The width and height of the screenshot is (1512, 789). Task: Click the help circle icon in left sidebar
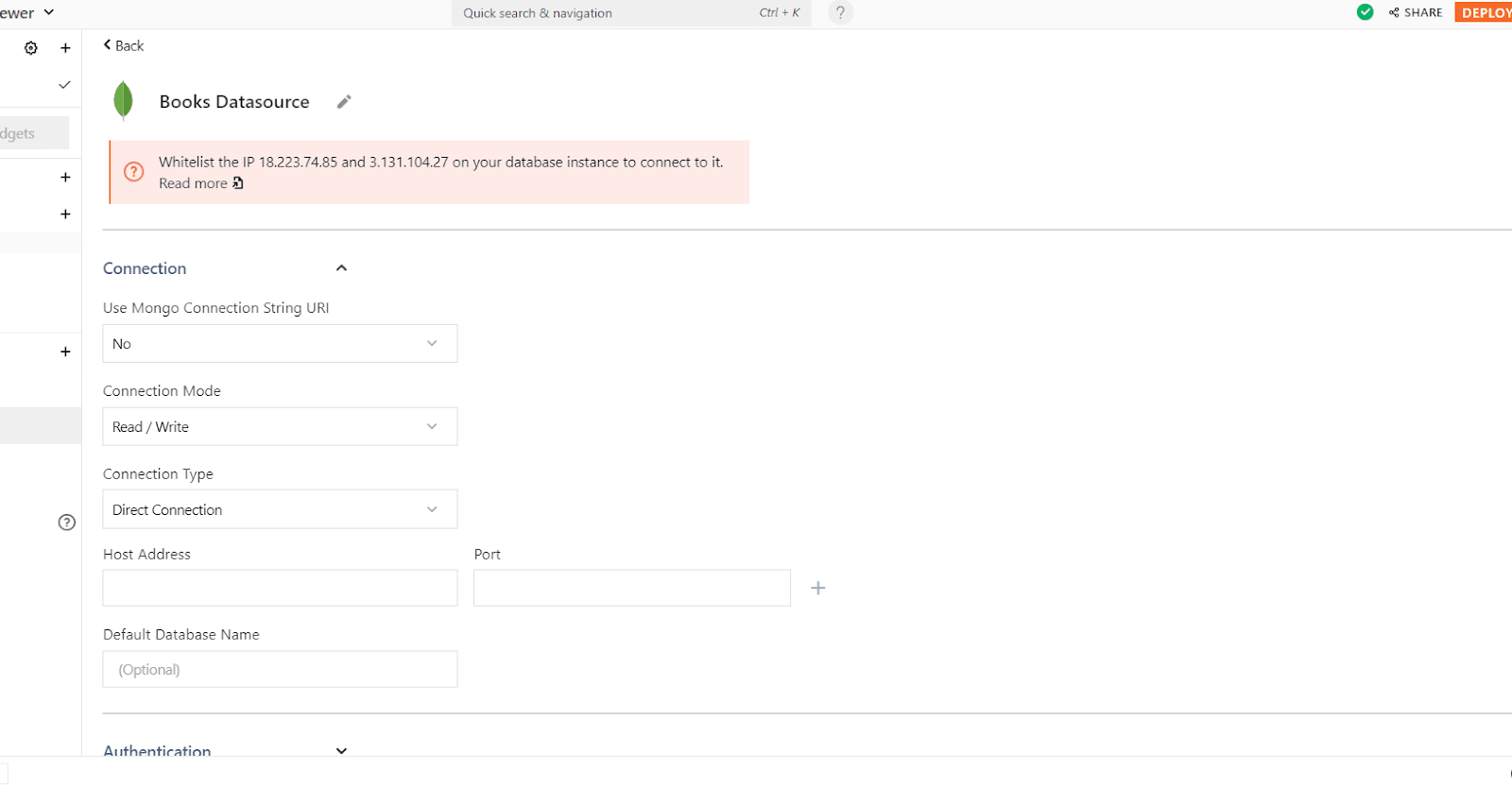pyautogui.click(x=67, y=523)
